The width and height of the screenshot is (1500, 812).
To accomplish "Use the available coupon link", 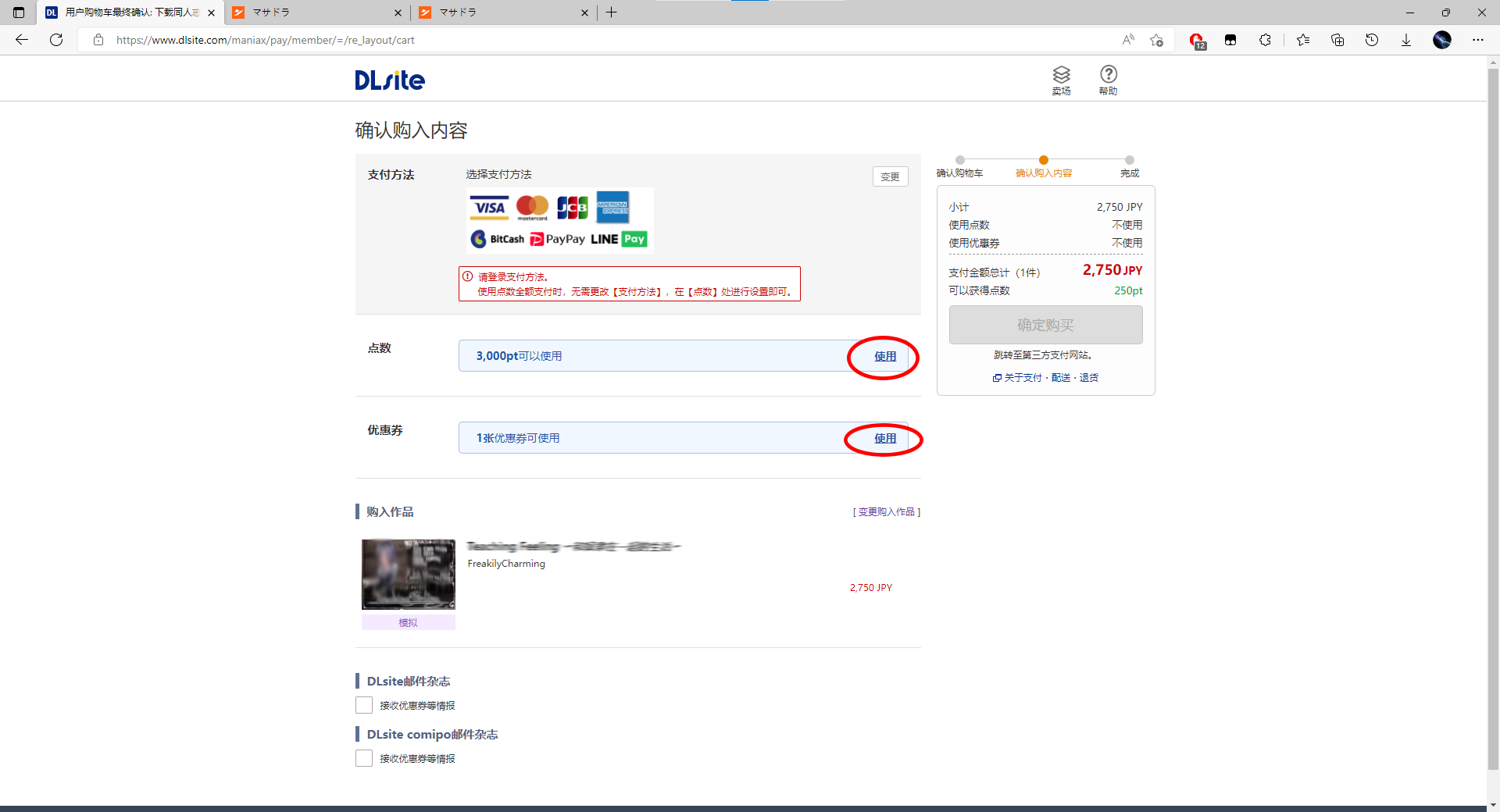I will 885,438.
